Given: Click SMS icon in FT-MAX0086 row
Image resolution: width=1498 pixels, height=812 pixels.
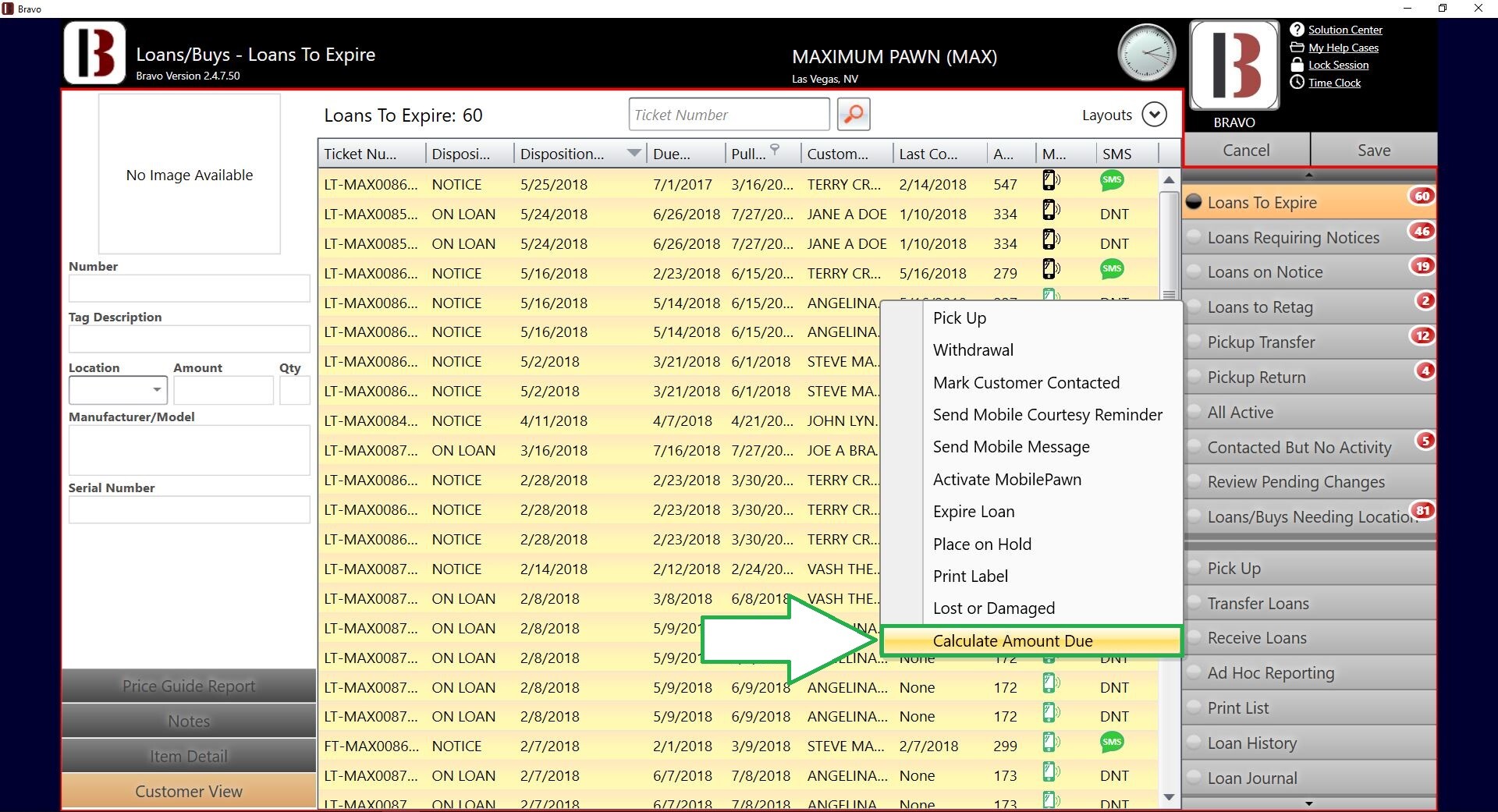Looking at the screenshot, I should point(1112,742).
